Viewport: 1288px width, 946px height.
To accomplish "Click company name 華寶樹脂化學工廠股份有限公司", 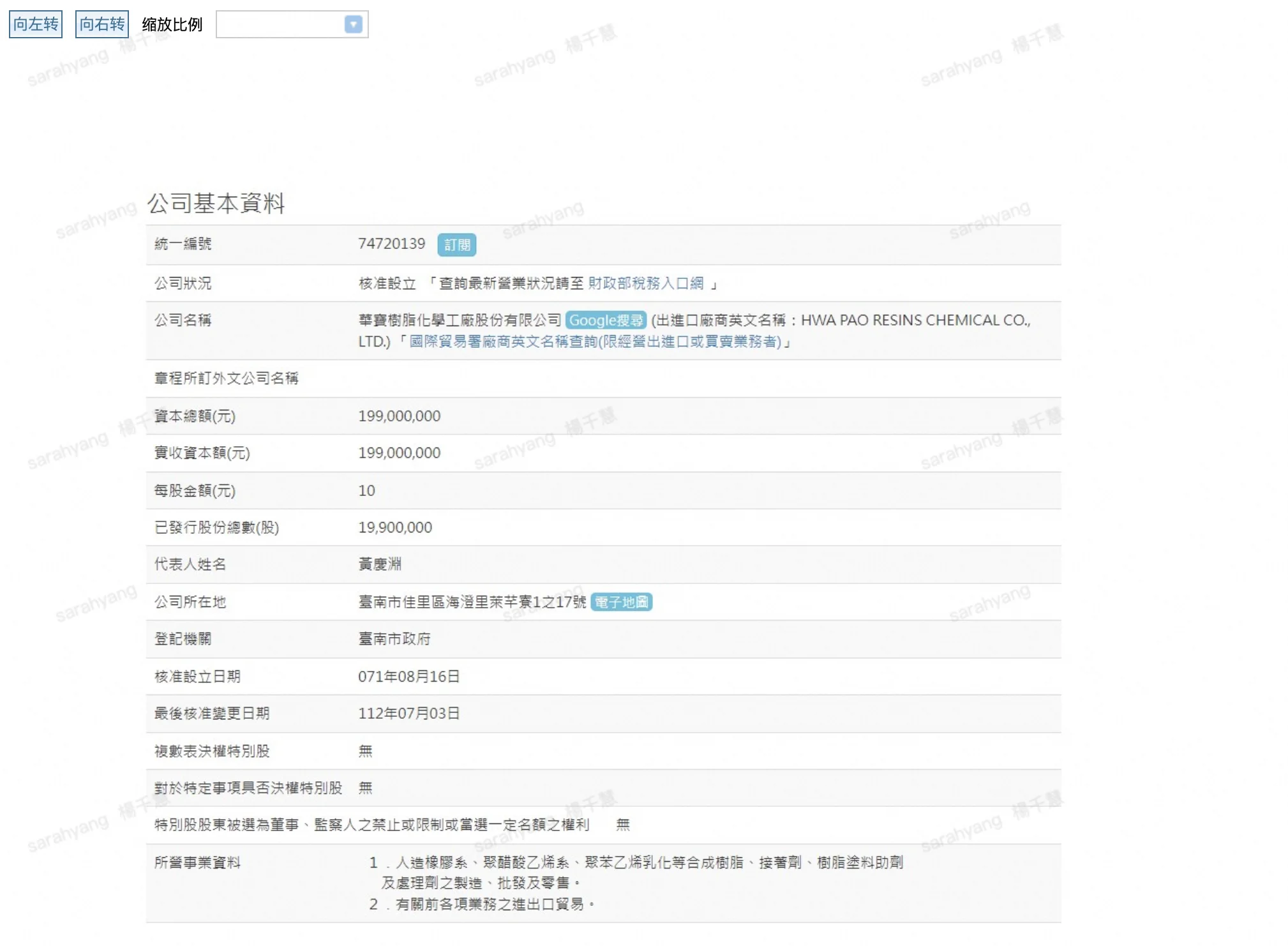I will point(460,320).
